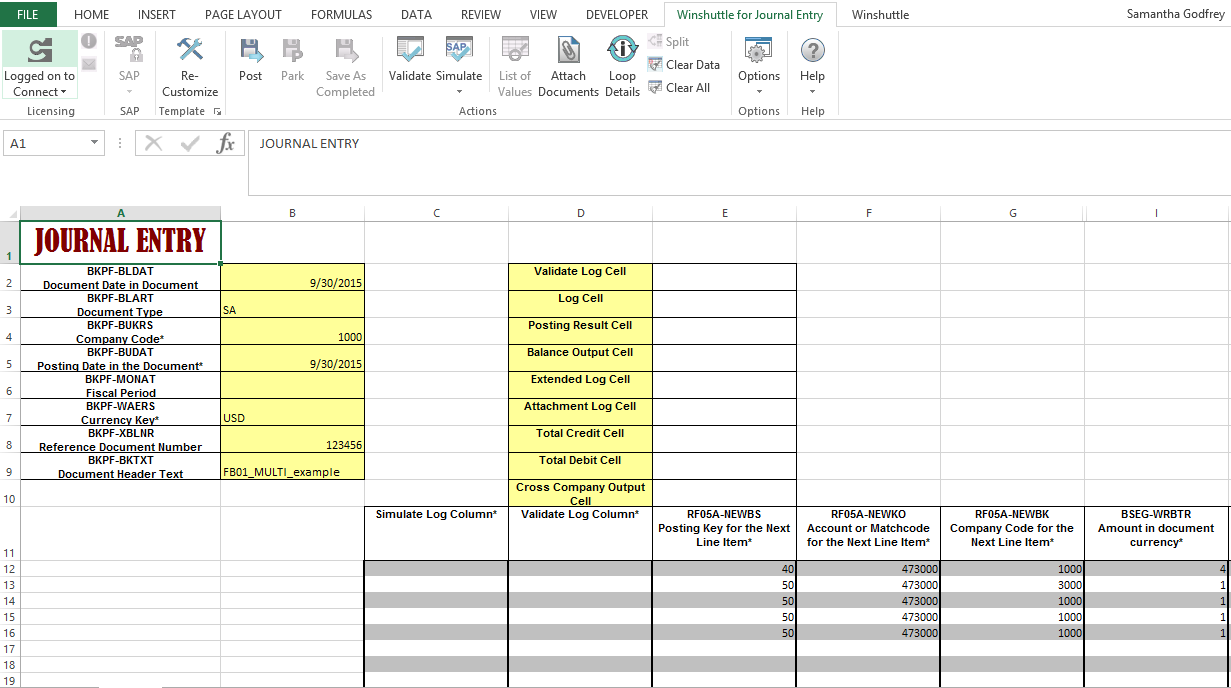Viewport: 1231px width, 688px height.
Task: Select posting key cell with value 40
Action: (724, 569)
